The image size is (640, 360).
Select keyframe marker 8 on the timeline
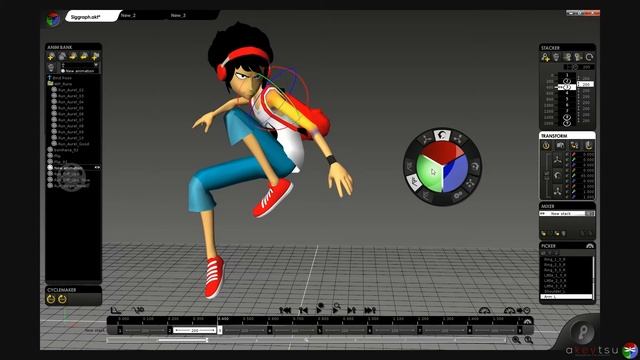(469, 330)
